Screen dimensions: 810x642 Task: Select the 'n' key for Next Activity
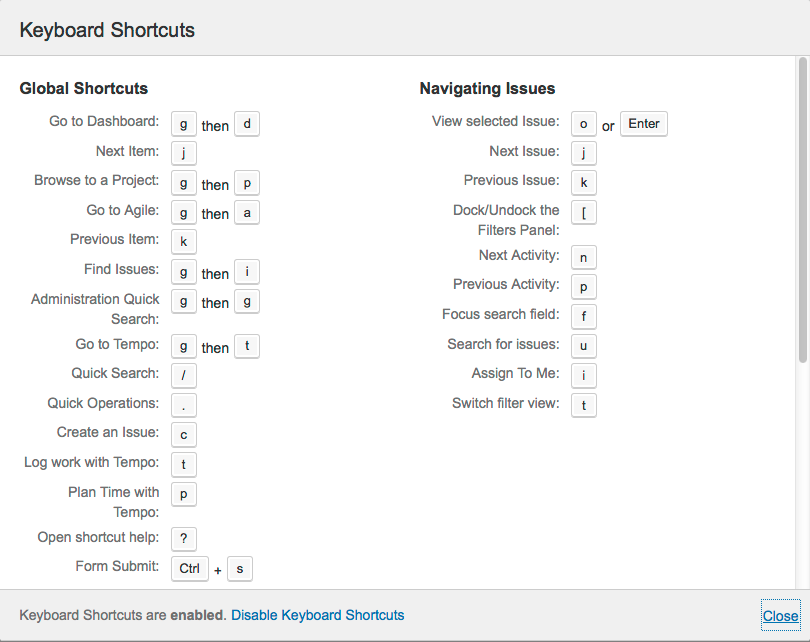(x=584, y=258)
